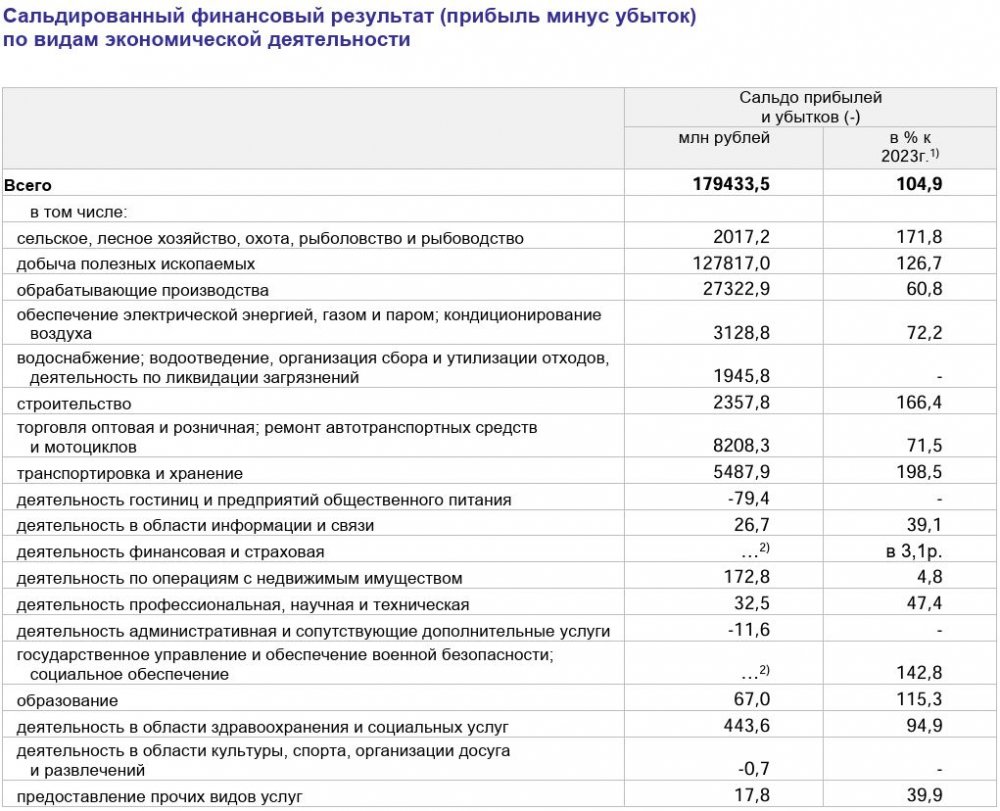Click the 'Сальдо прибылей и убытков (-)' column header
Viewport: 1000px width, 811px height.
(x=810, y=107)
